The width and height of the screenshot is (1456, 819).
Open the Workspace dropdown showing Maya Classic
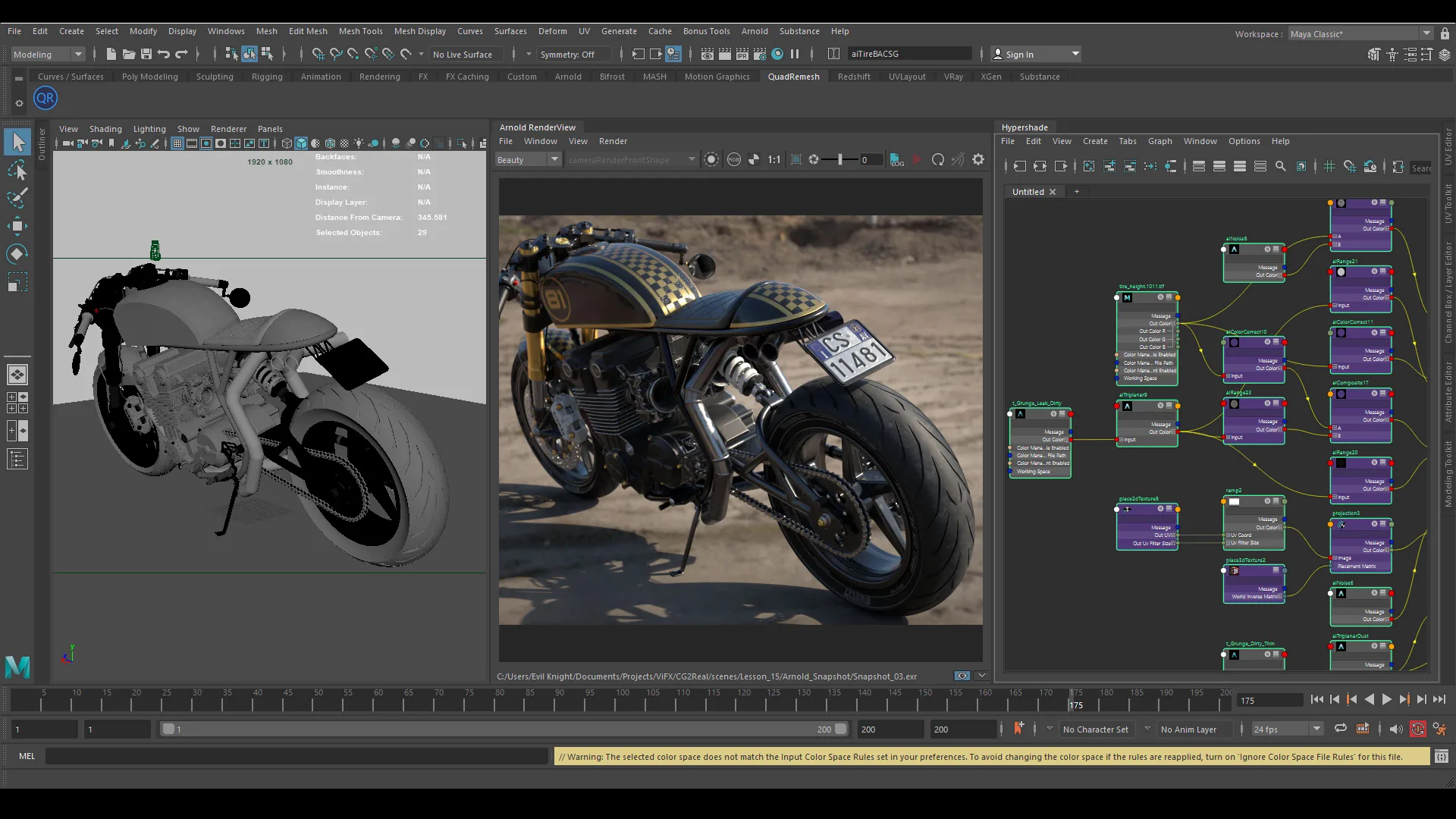tap(1357, 33)
